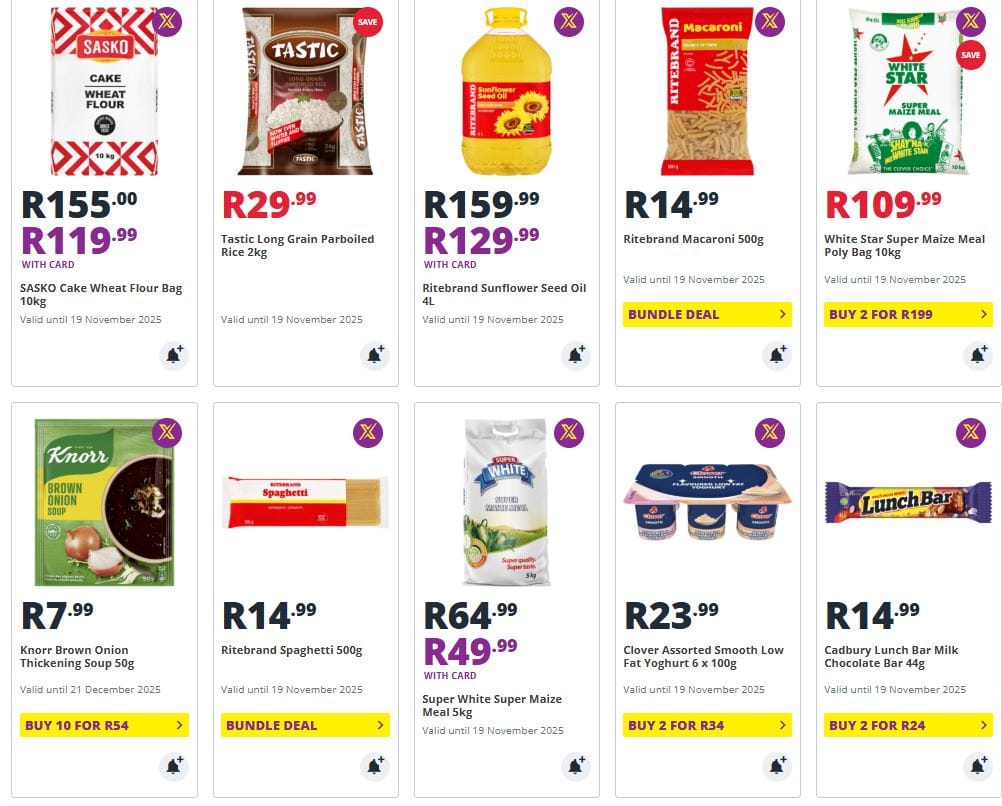The image size is (1002, 806).
Task: Set alert bell on Ritebrand Sunflower Seed Oil
Action: click(x=575, y=355)
